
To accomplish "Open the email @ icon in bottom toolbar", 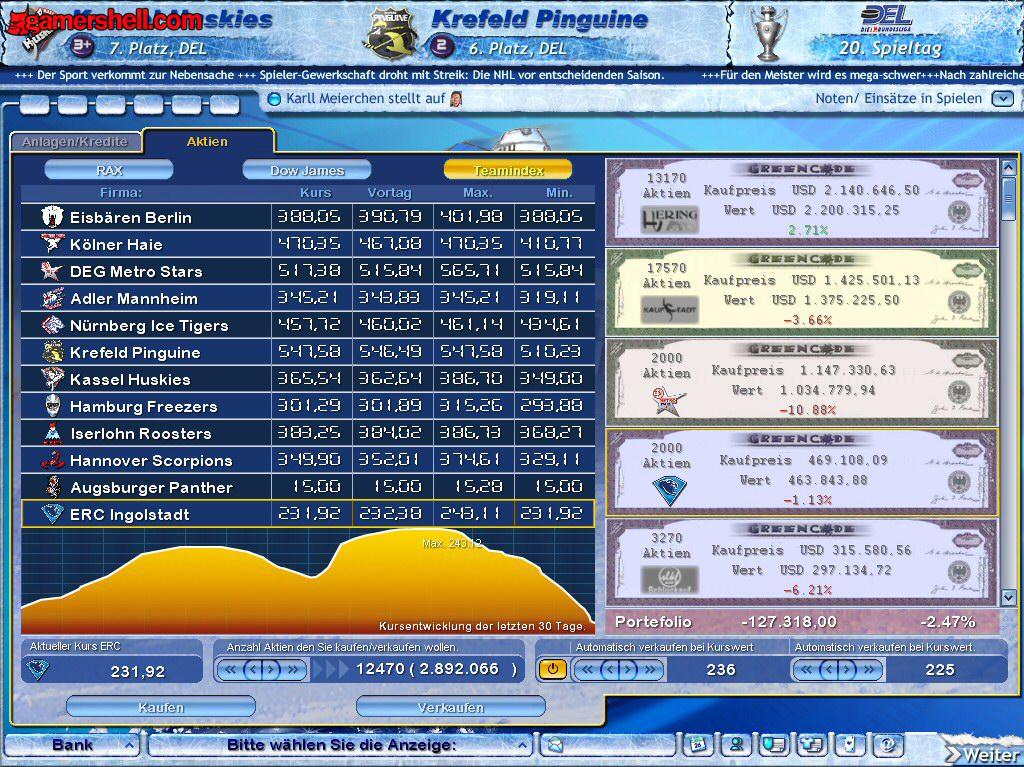I will coord(885,745).
